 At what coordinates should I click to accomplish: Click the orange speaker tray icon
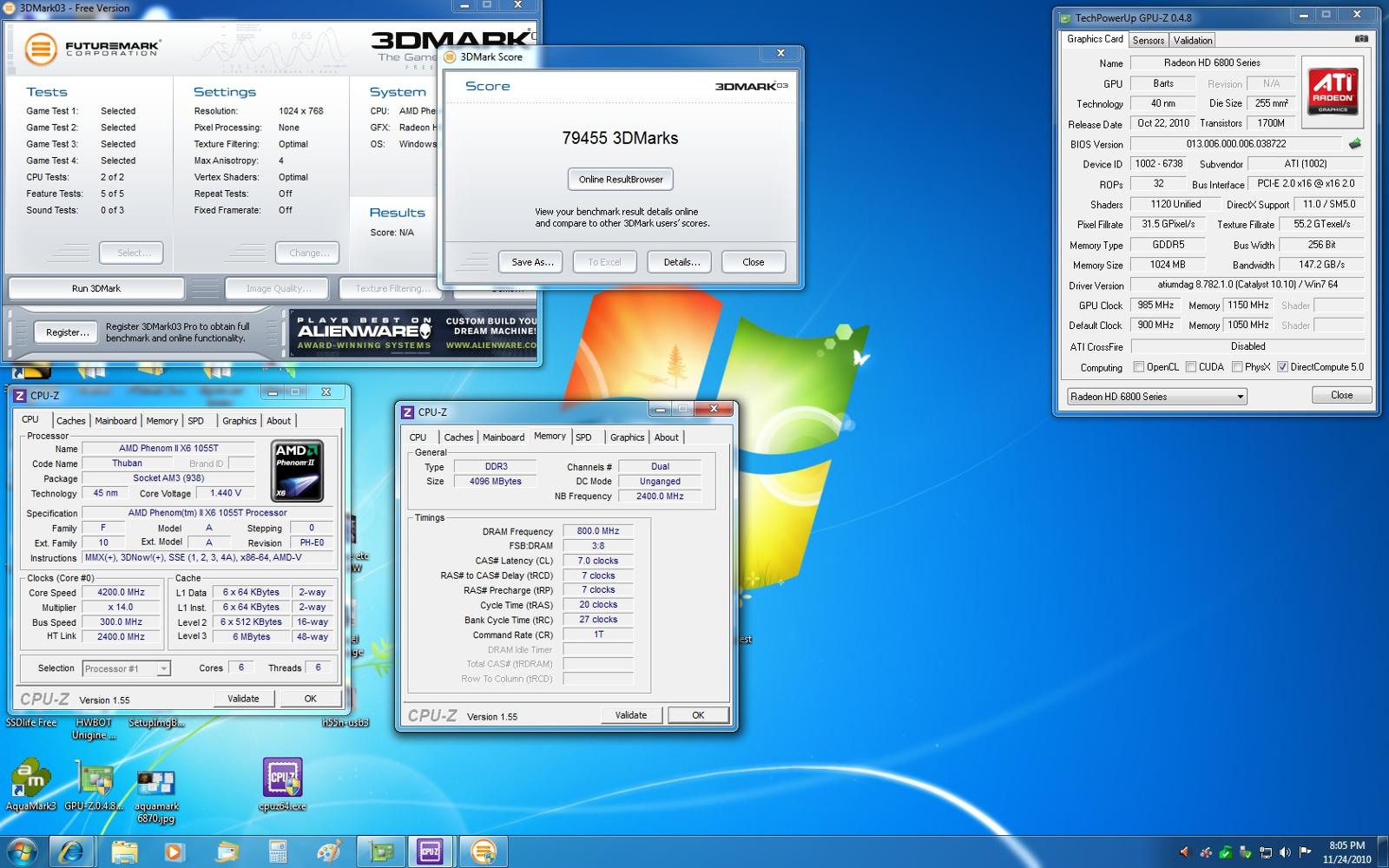point(1186,852)
